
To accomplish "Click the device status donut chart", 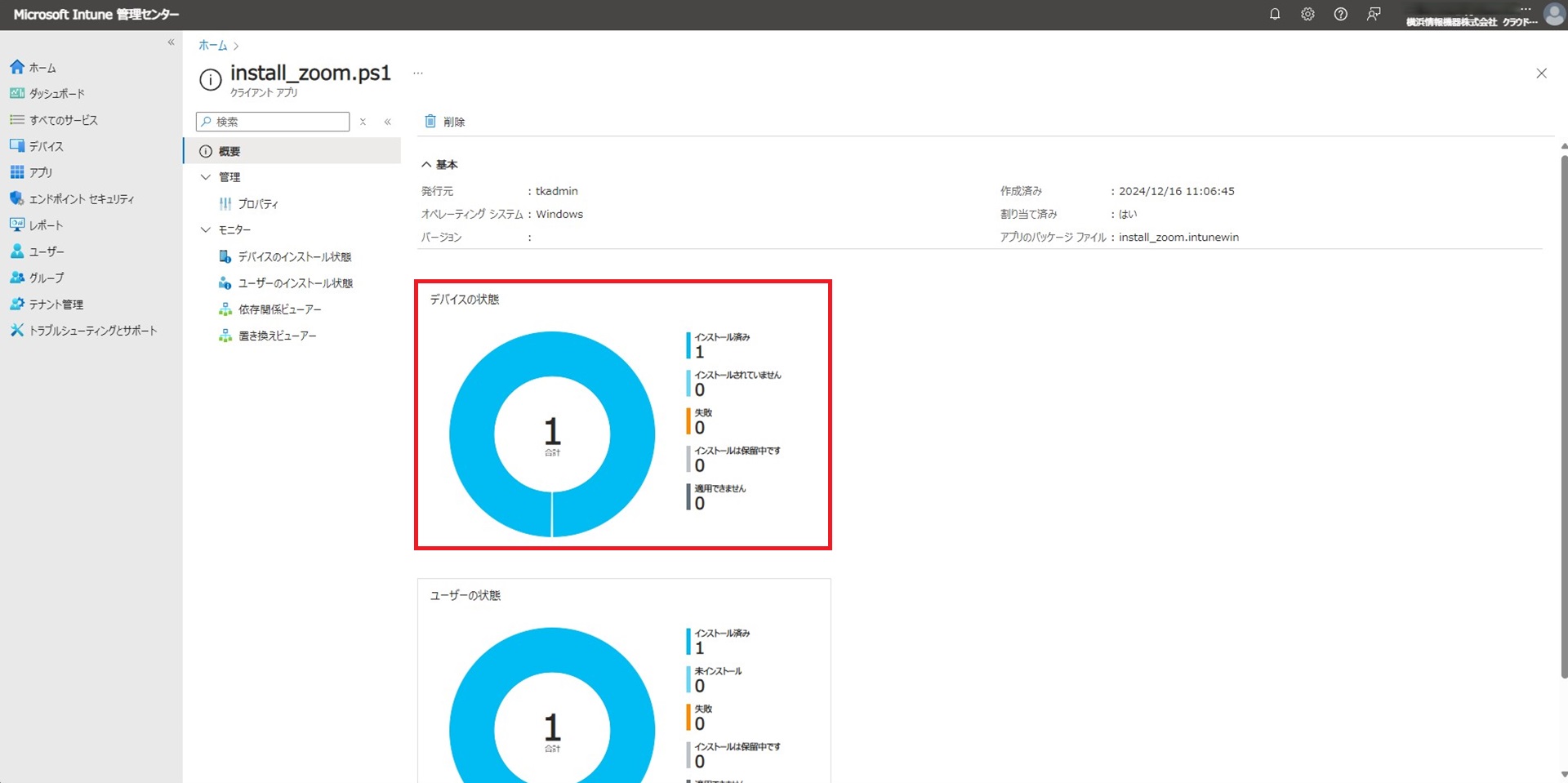I will coord(552,434).
